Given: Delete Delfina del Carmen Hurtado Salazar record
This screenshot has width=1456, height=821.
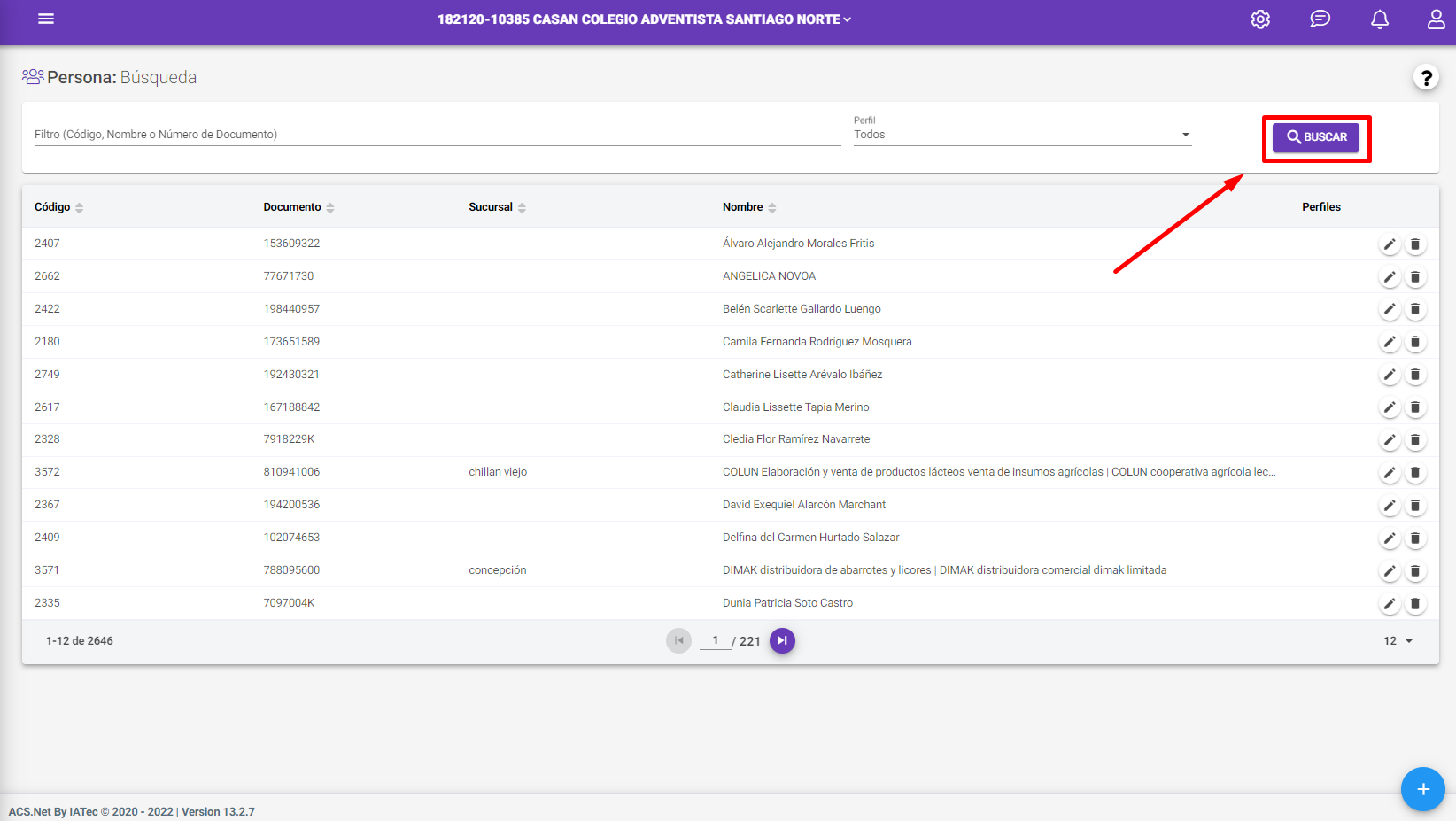Looking at the screenshot, I should pos(1415,538).
